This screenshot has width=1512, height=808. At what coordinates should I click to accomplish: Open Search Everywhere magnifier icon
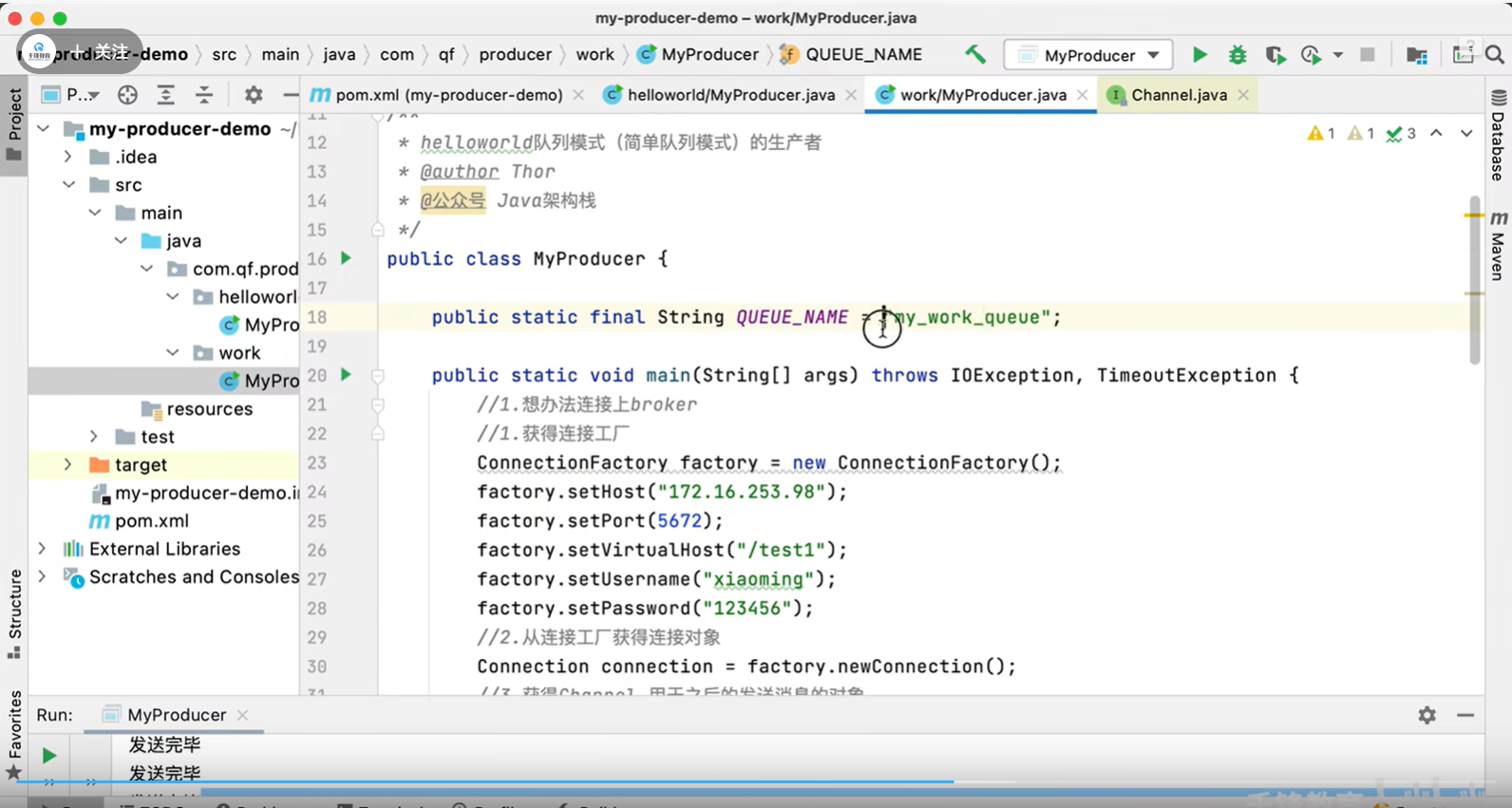tap(1495, 55)
